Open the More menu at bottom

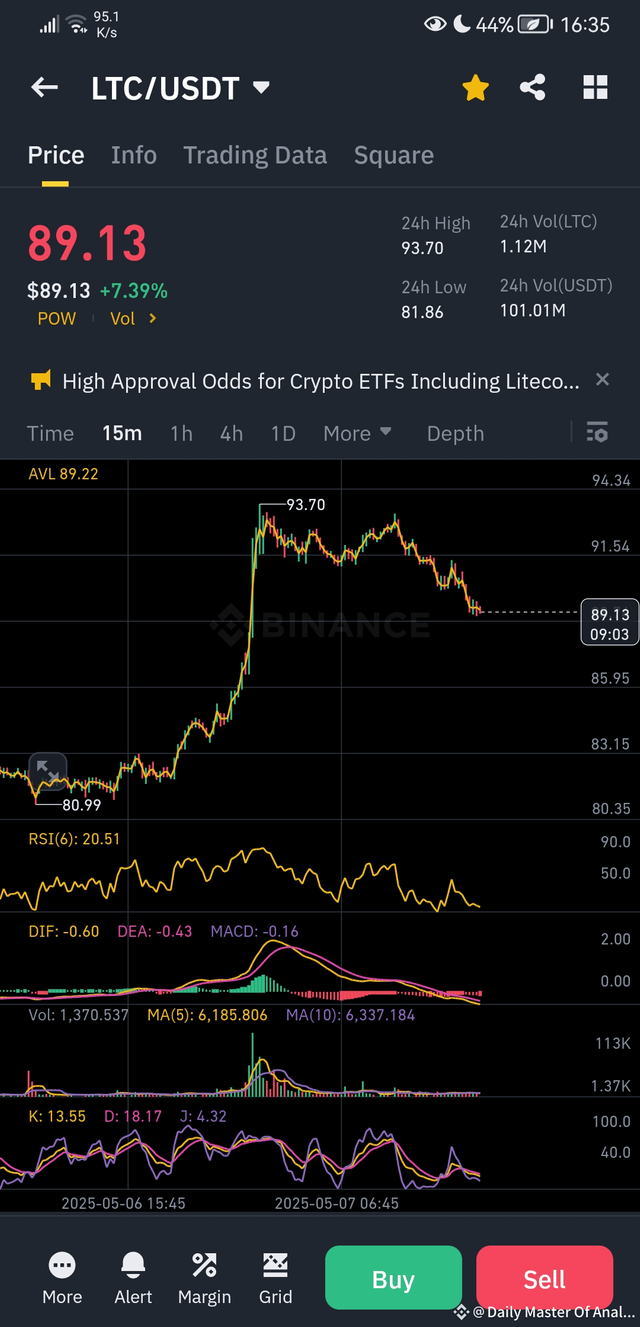click(x=62, y=1279)
